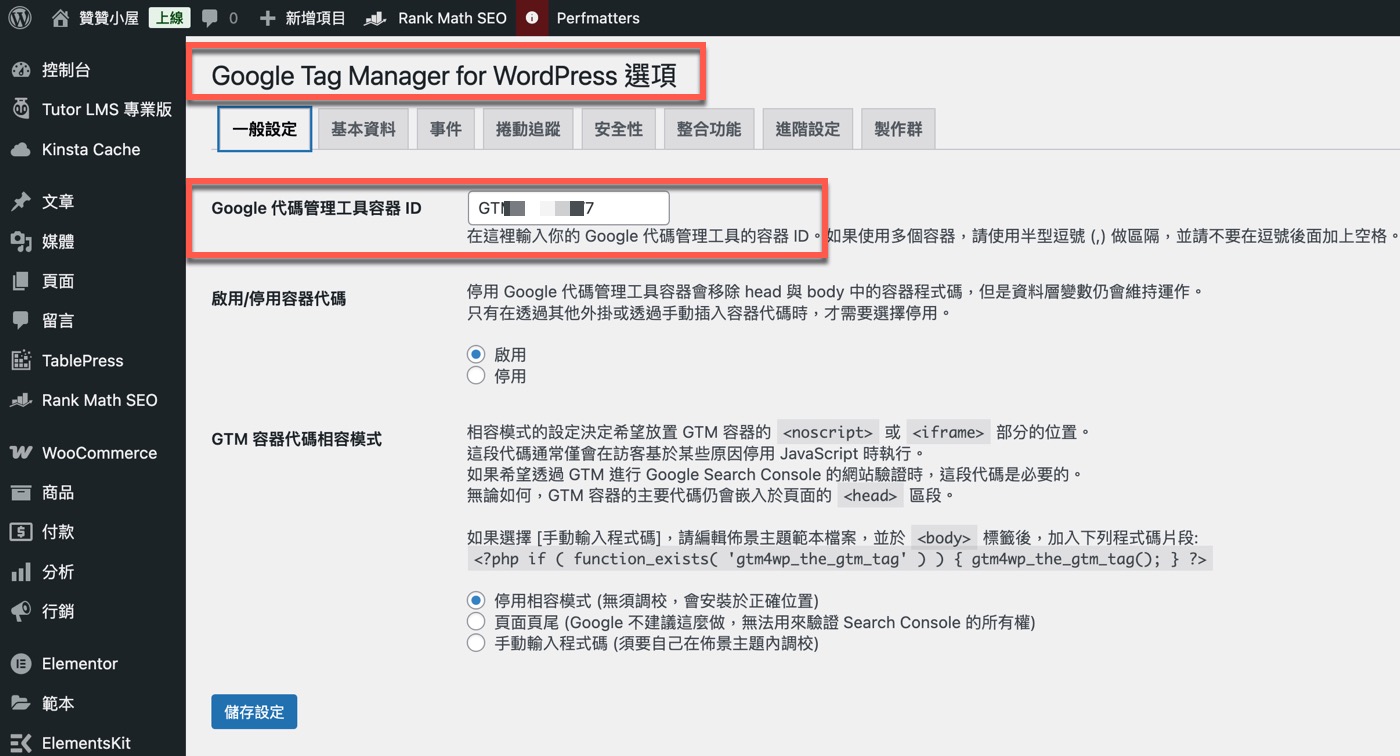Switch to the 進階設定 tab
Image resolution: width=1400 pixels, height=756 pixels.
coord(808,129)
